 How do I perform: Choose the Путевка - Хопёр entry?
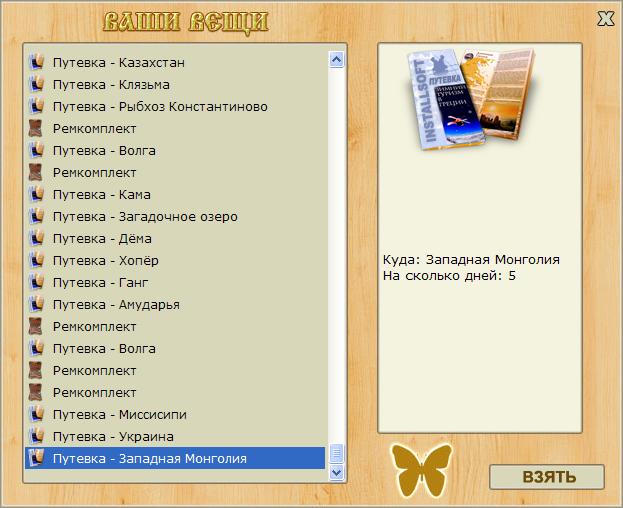click(175, 260)
